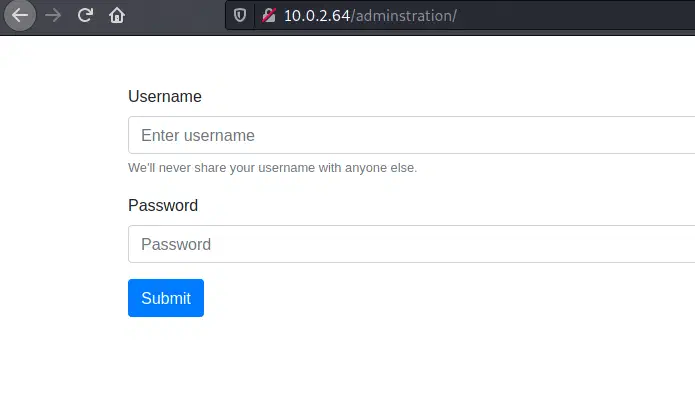Screen dimensions: 695x398
Task: Click the 10.0.2.64 host in address bar
Action: pos(317,16)
